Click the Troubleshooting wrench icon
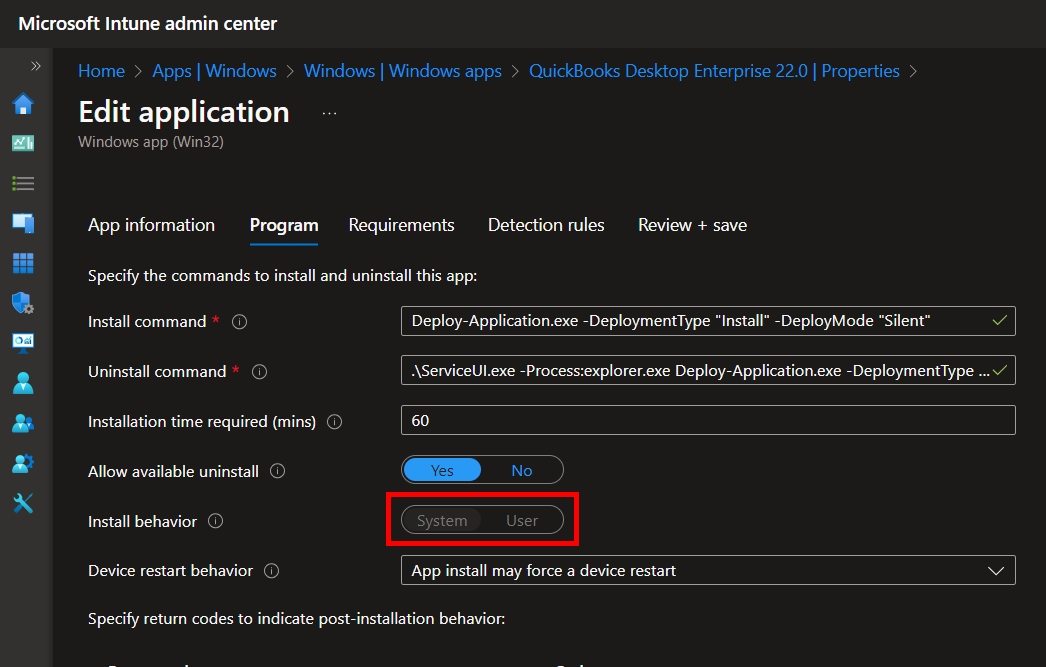The width and height of the screenshot is (1046, 667). [x=23, y=503]
